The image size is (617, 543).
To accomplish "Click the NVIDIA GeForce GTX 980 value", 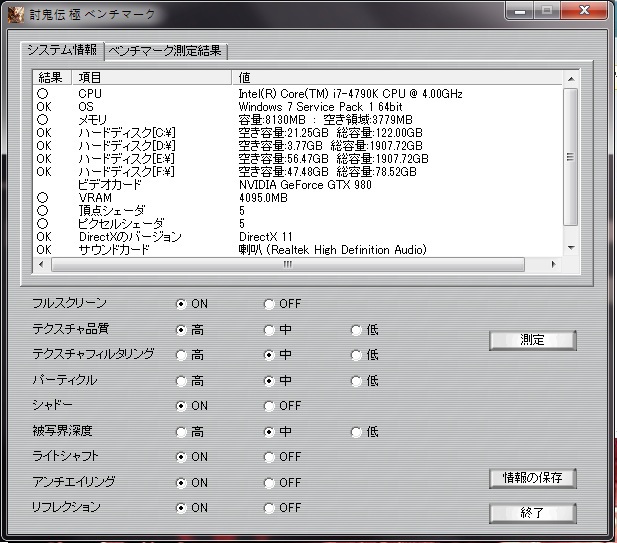I will click(305, 185).
